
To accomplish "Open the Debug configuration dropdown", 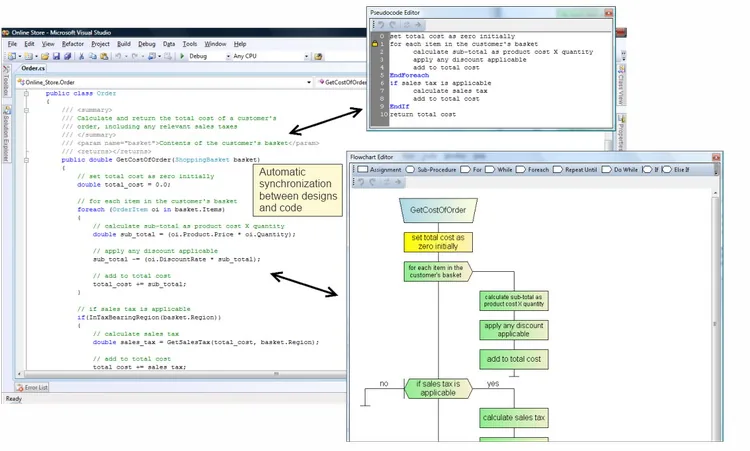I will tap(228, 56).
